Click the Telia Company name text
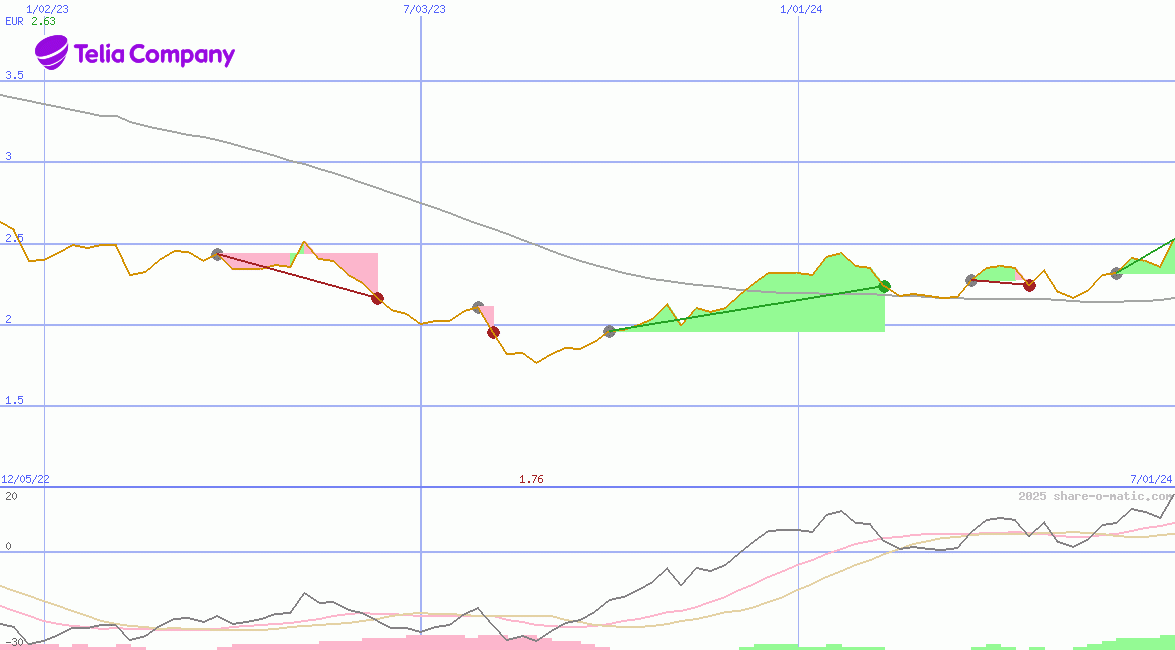This screenshot has height=650, width=1175. [x=154, y=54]
